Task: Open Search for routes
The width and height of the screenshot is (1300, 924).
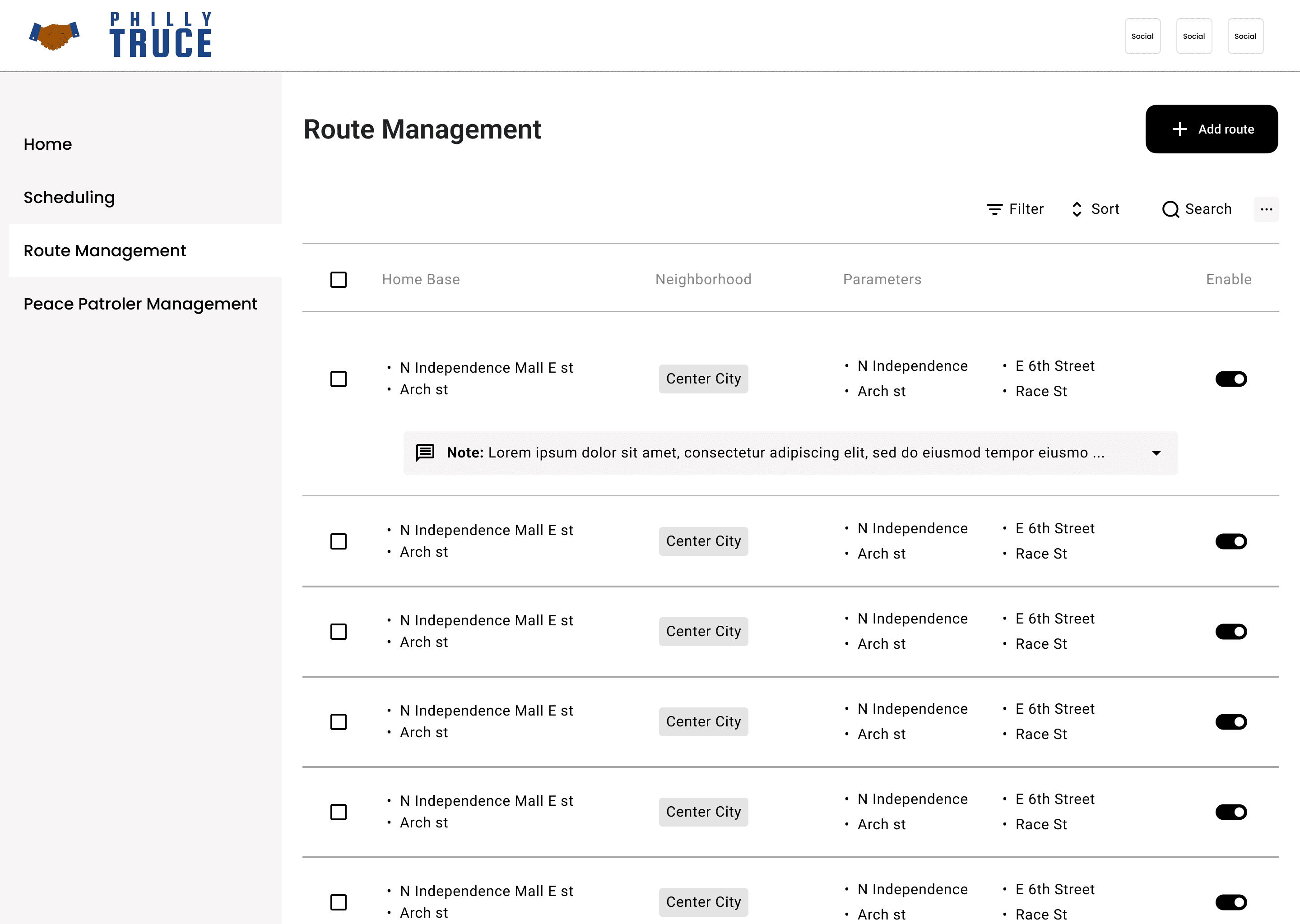Action: pyautogui.click(x=1197, y=209)
